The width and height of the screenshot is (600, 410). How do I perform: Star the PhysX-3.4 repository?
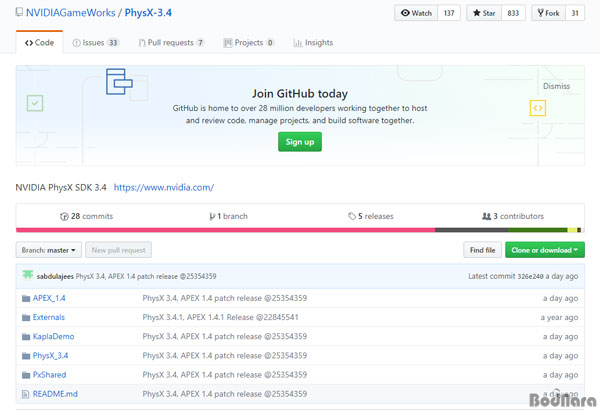[x=484, y=13]
